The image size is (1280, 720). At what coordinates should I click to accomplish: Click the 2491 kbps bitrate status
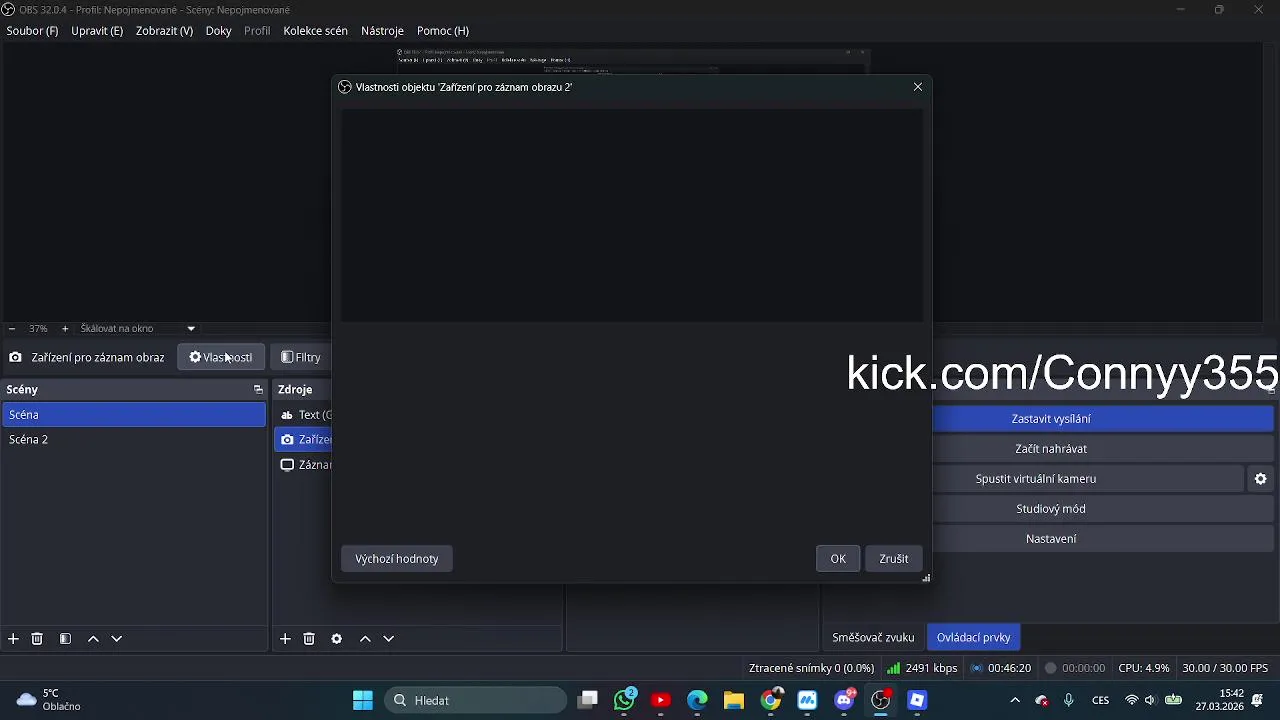coord(922,668)
